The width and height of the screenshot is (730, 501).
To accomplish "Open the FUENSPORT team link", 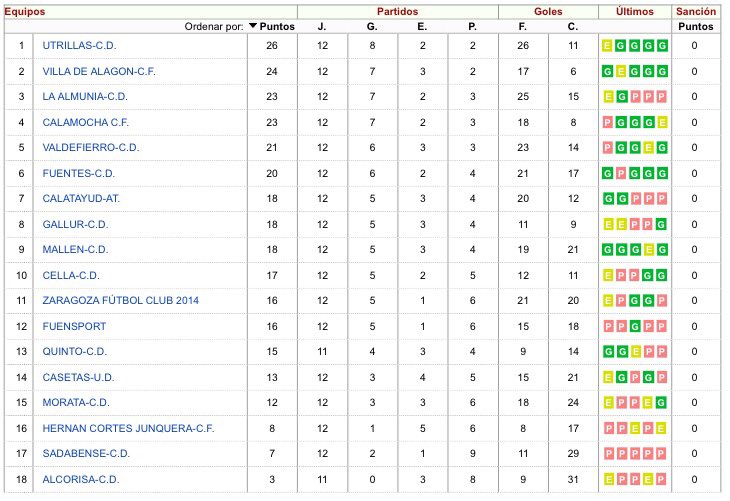I will [x=74, y=326].
